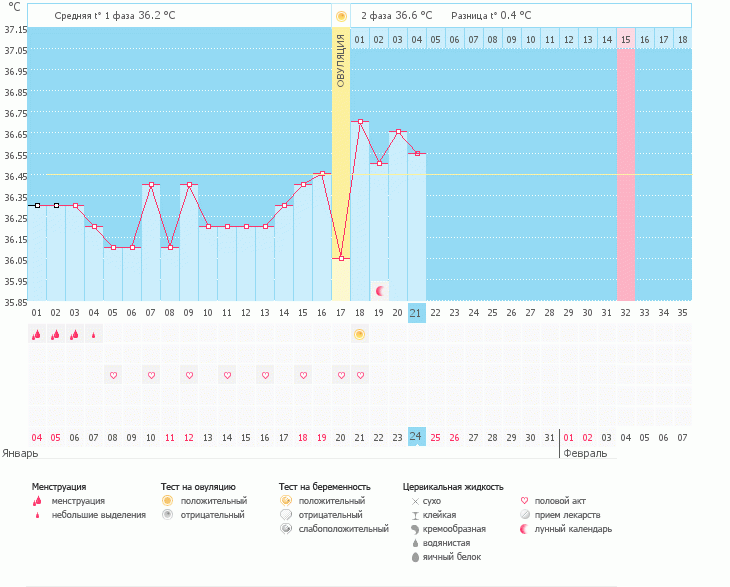730x587 pixels.
Task: Click the lunar calendar moon icon on day 19
Action: [379, 291]
